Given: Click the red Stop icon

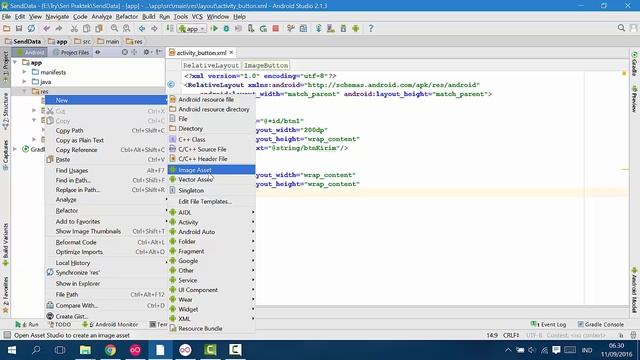Looking at the screenshot, I should click(276, 28).
